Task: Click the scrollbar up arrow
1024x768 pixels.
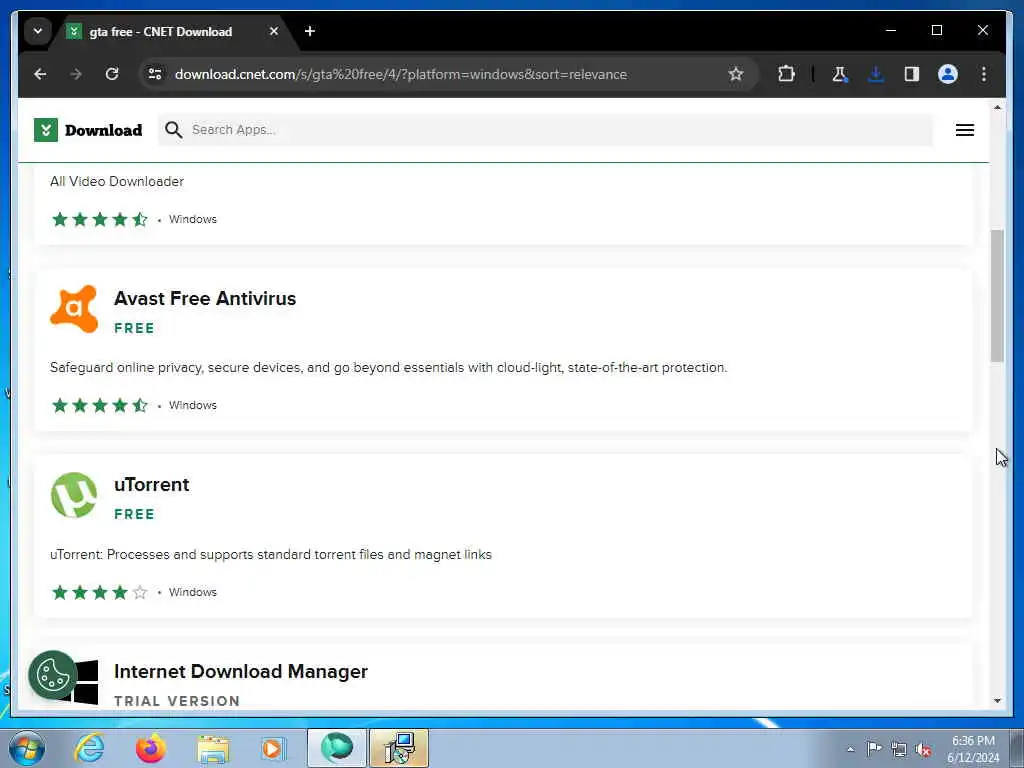Action: [x=997, y=107]
